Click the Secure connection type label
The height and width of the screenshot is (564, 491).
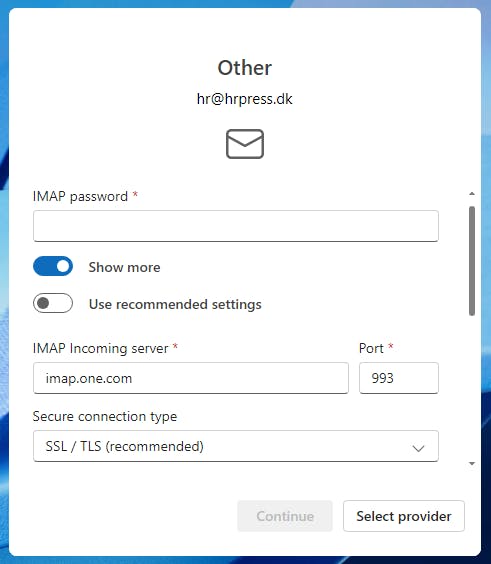(x=105, y=417)
